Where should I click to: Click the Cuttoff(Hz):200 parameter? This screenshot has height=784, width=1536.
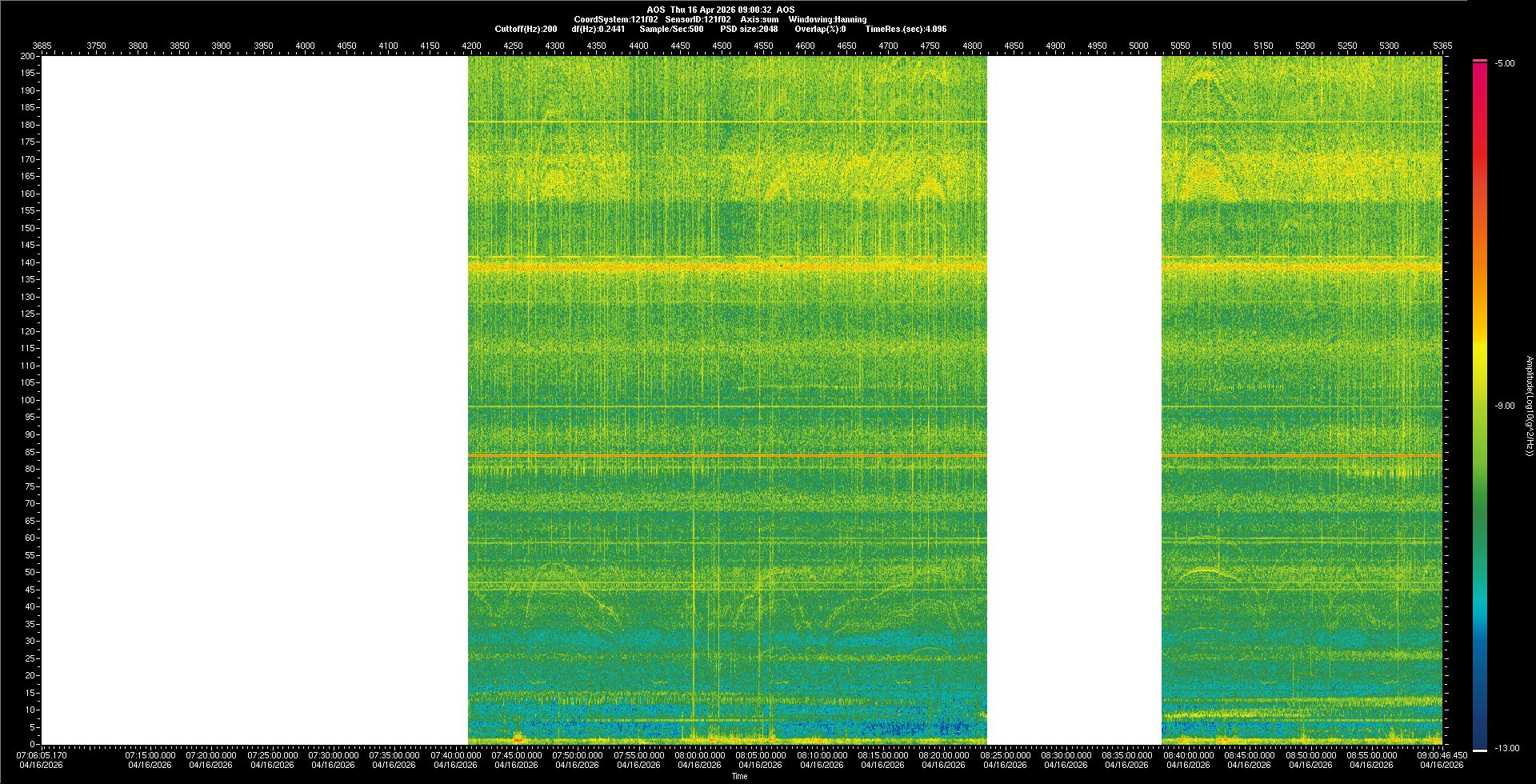tap(526, 29)
